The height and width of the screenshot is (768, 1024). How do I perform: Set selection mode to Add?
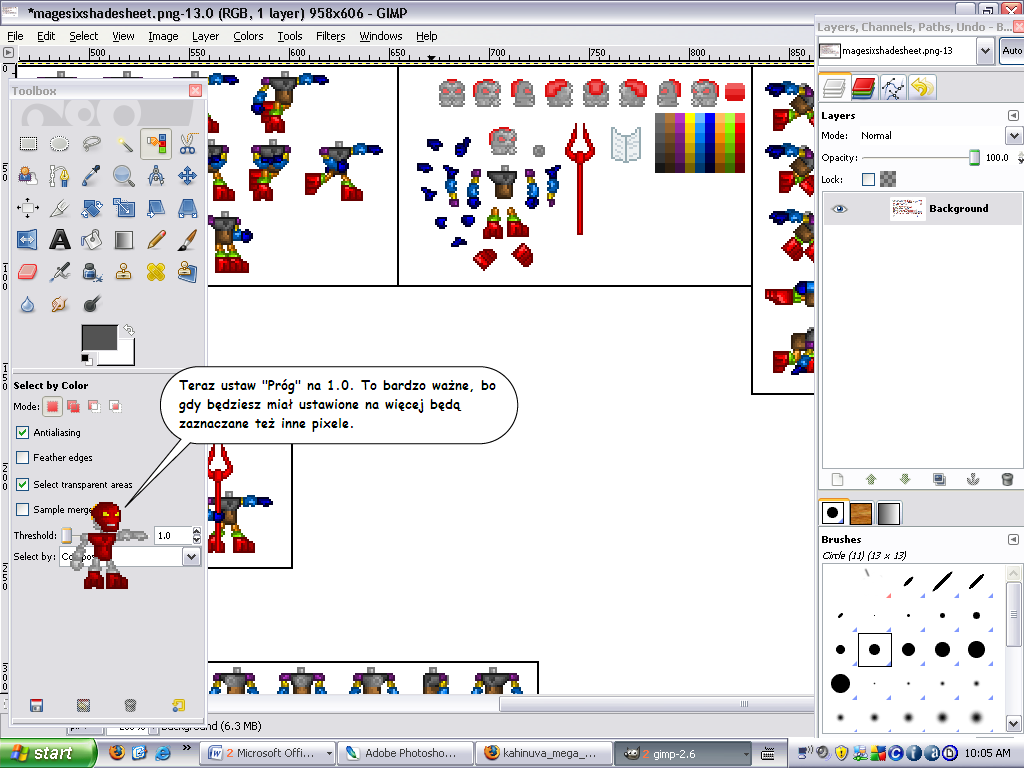coord(73,406)
